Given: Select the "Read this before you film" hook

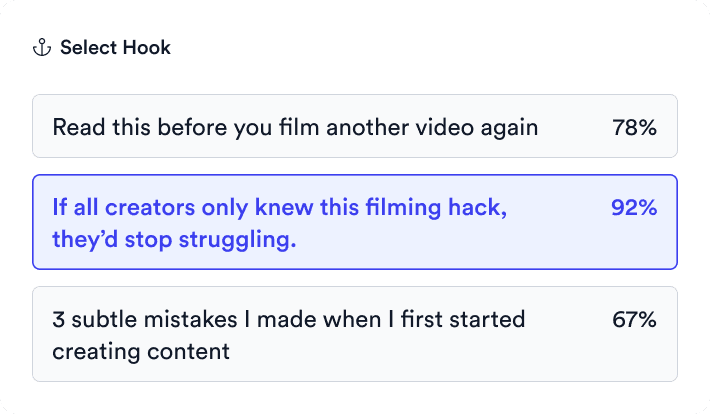Looking at the screenshot, I should pyautogui.click(x=355, y=126).
